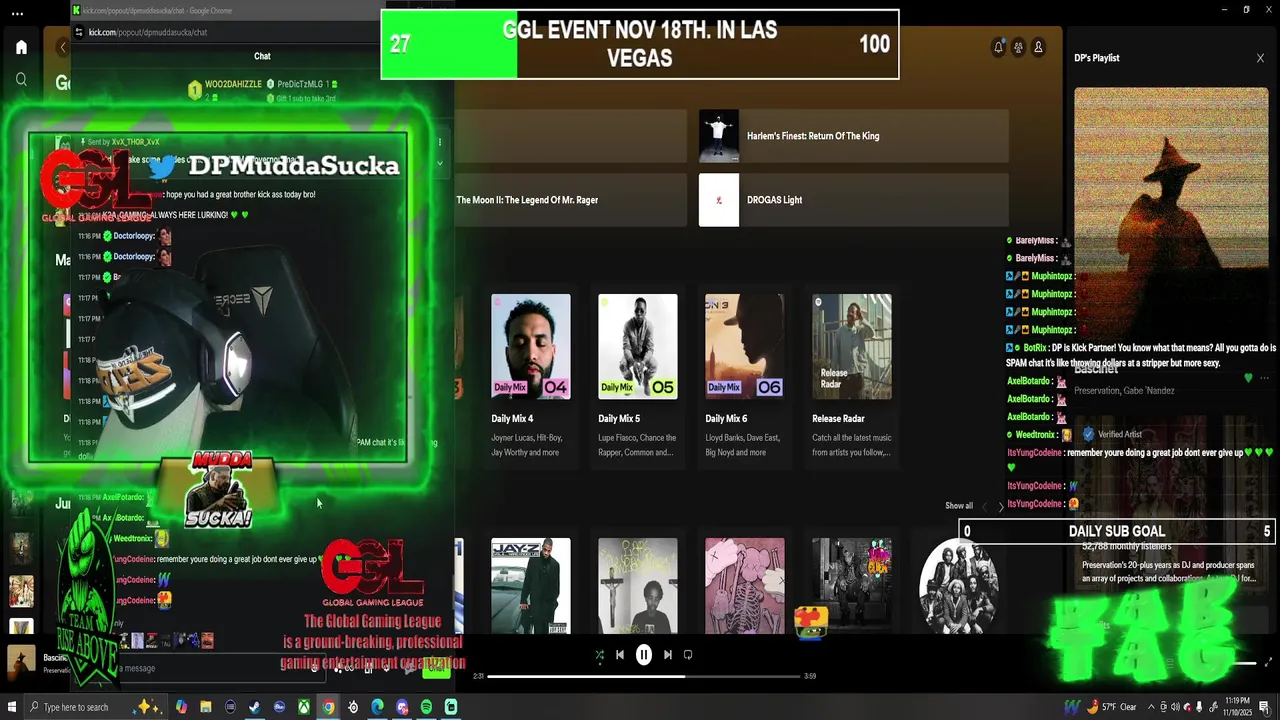Open the DROGAS Light album tile

point(854,200)
